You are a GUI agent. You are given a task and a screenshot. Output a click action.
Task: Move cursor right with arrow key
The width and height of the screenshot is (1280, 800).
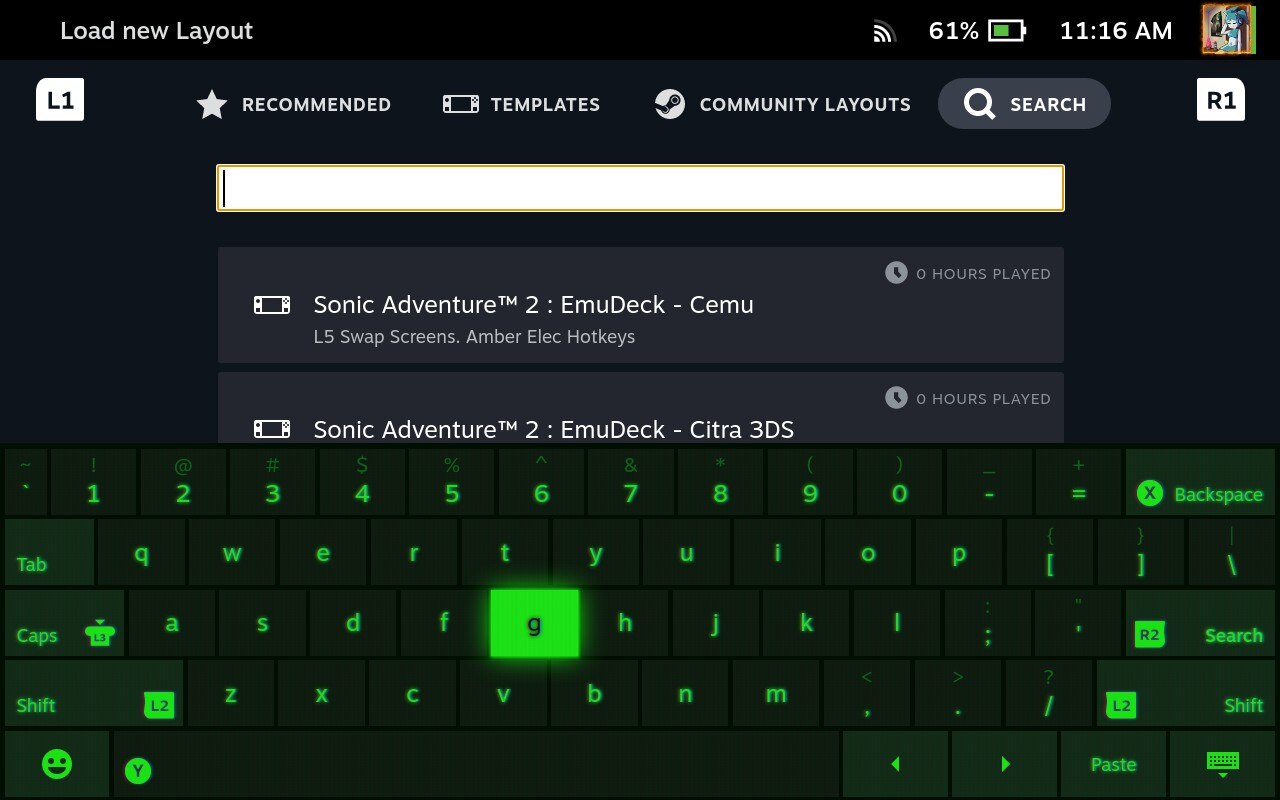pyautogui.click(x=1005, y=764)
